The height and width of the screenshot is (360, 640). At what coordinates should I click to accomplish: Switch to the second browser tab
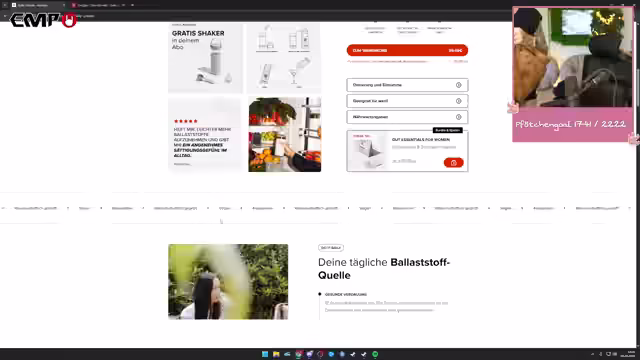coord(97,5)
